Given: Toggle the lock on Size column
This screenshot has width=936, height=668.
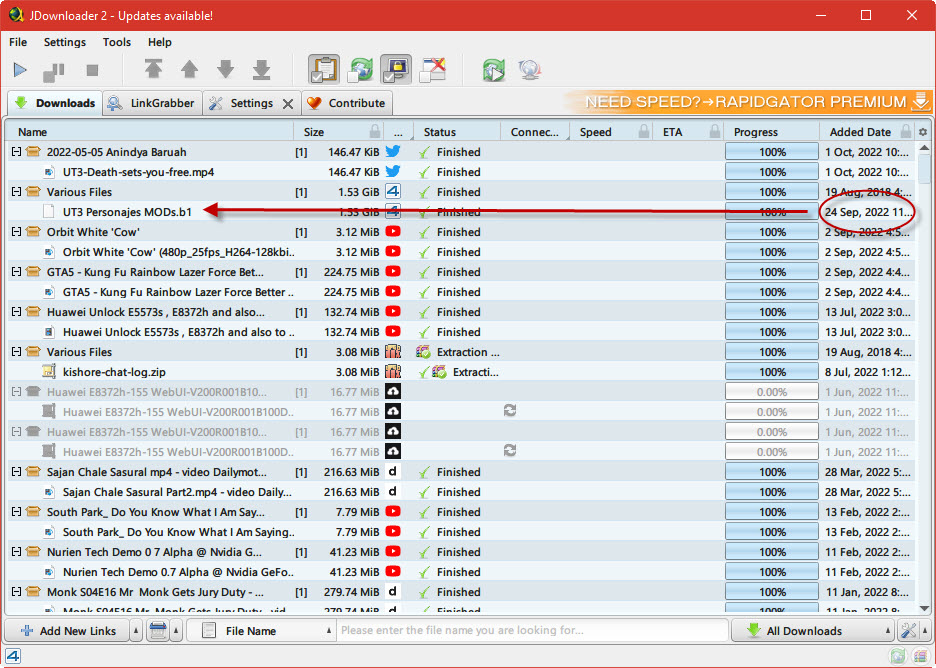Looking at the screenshot, I should 375,131.
